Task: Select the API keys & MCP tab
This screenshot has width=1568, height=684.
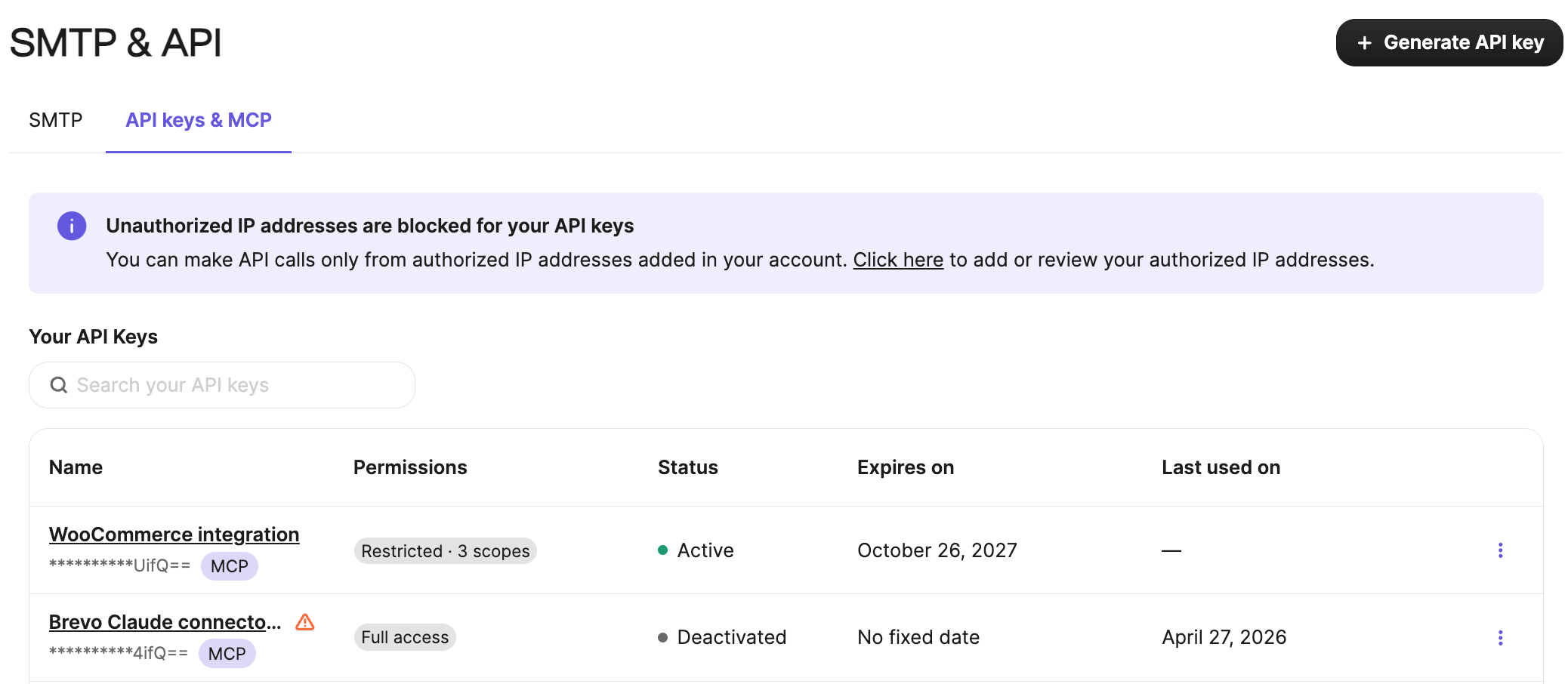Action: (x=199, y=120)
